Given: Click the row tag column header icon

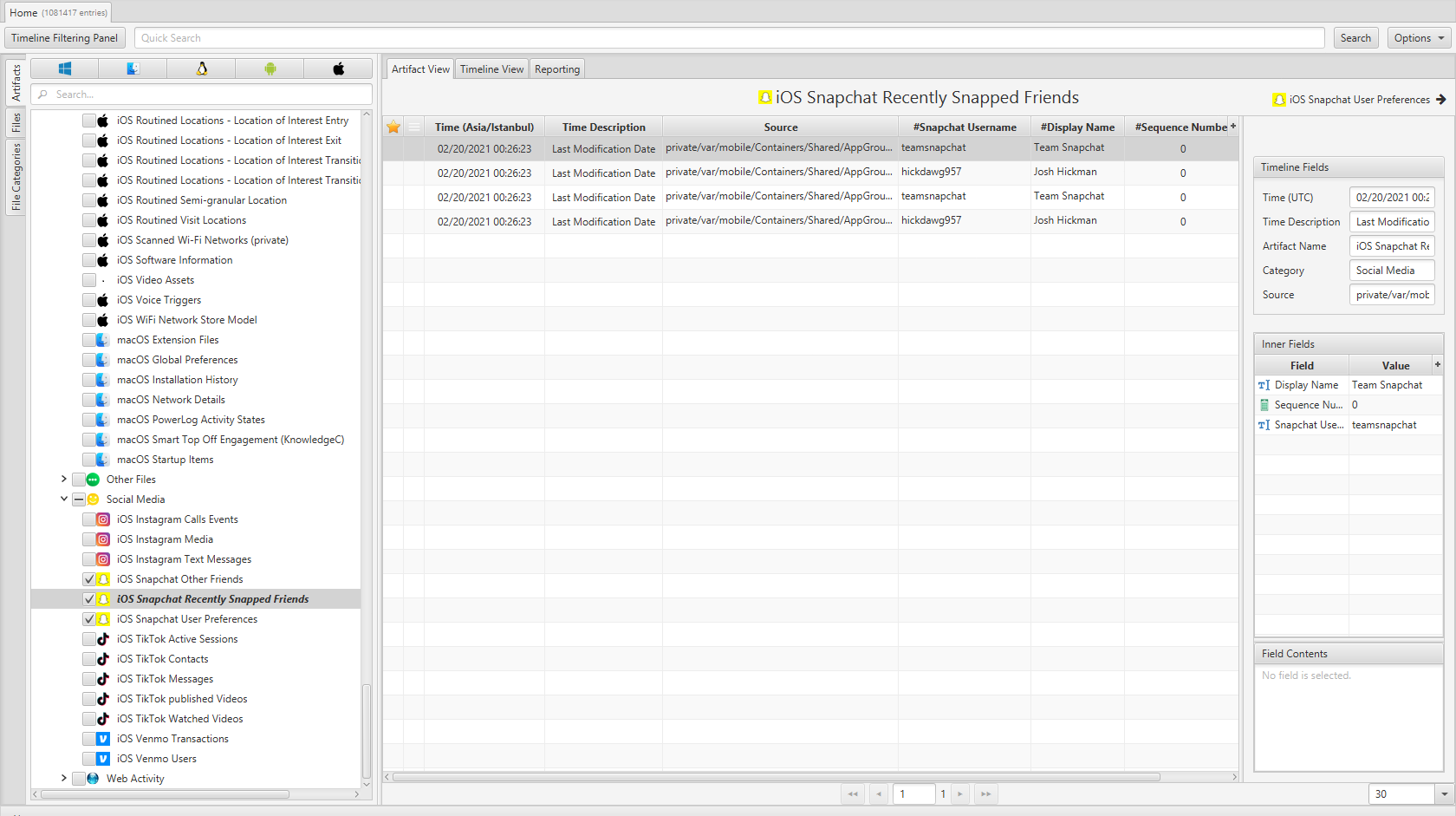Looking at the screenshot, I should click(x=414, y=127).
